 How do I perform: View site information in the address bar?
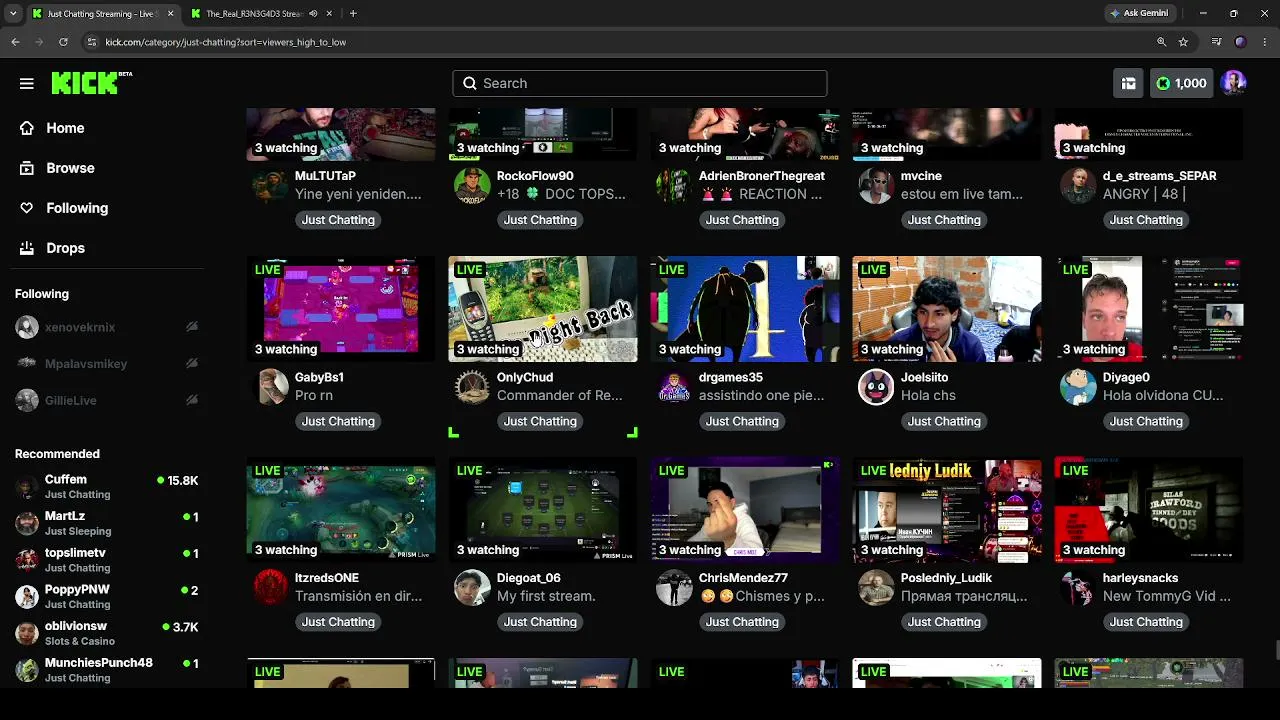[x=92, y=42]
